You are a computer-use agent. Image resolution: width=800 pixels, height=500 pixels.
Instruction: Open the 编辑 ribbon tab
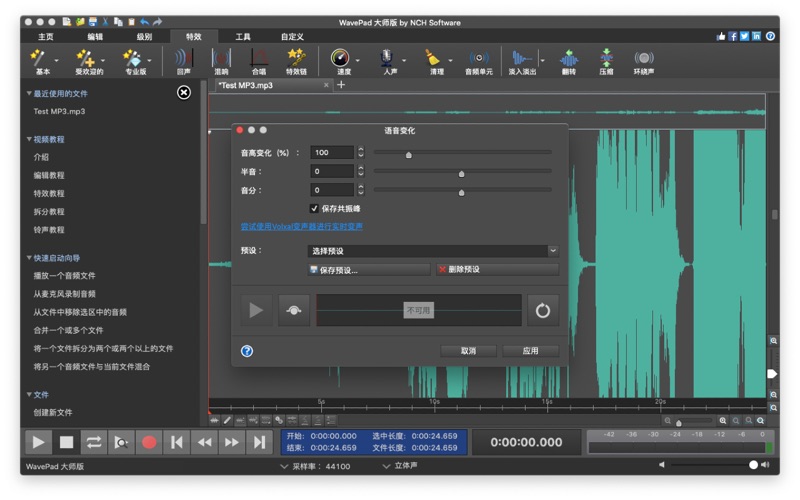(95, 36)
